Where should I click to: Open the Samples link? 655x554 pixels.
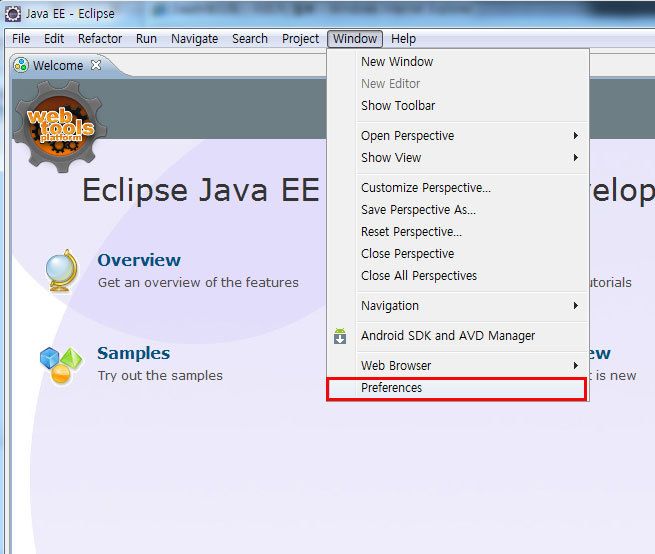pos(134,353)
